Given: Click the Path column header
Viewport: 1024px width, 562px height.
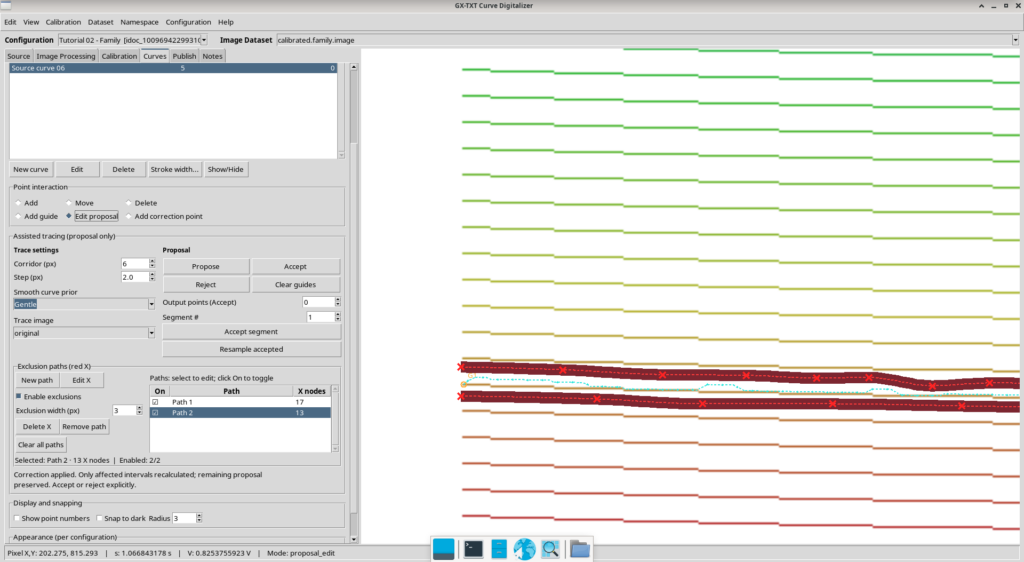Looking at the screenshot, I should point(231,391).
